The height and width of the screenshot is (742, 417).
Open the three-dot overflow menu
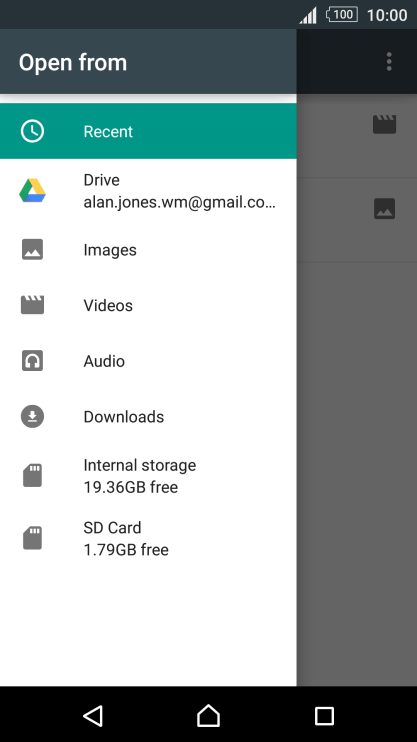click(389, 62)
